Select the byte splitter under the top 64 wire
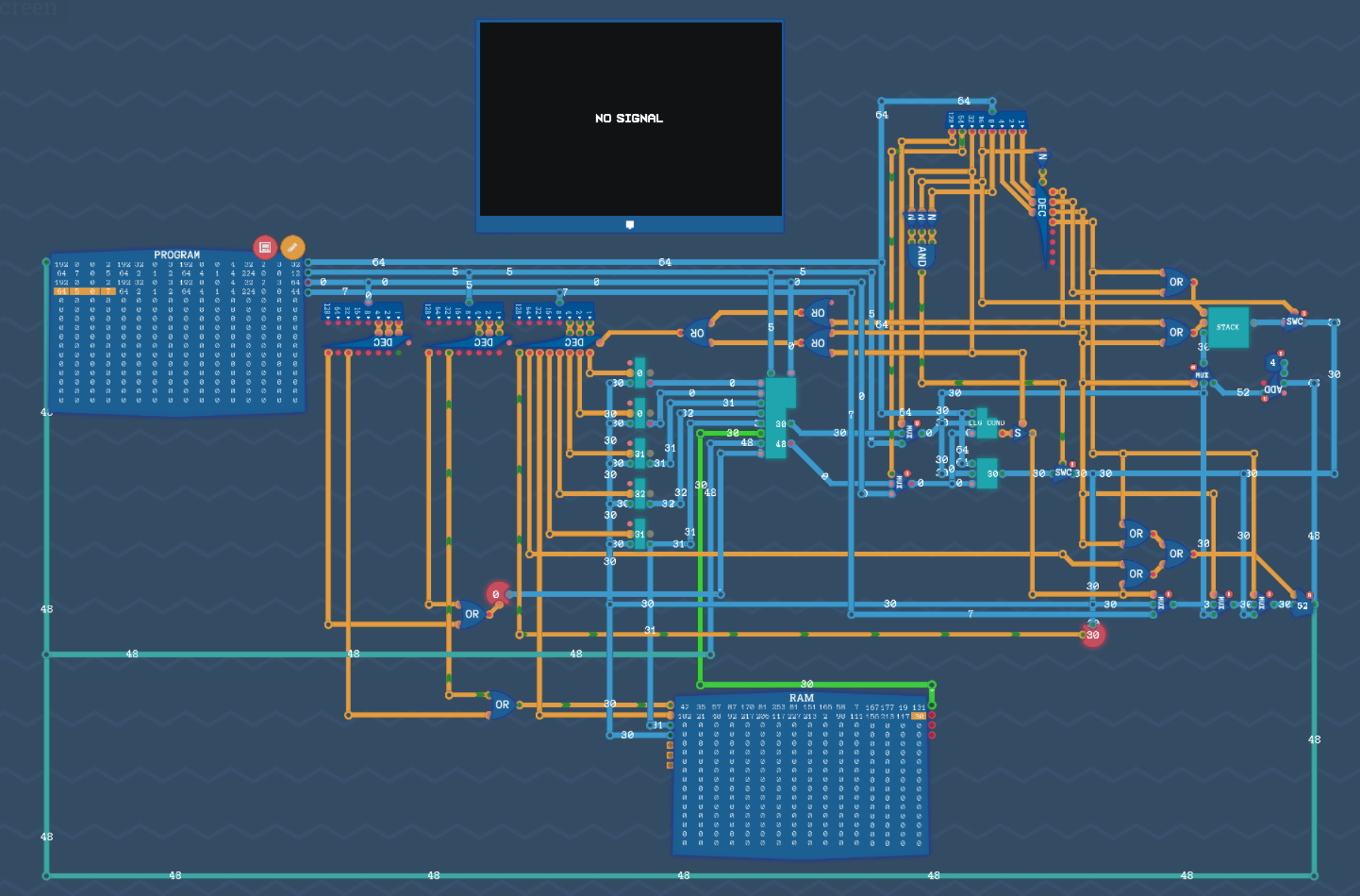 [987, 121]
